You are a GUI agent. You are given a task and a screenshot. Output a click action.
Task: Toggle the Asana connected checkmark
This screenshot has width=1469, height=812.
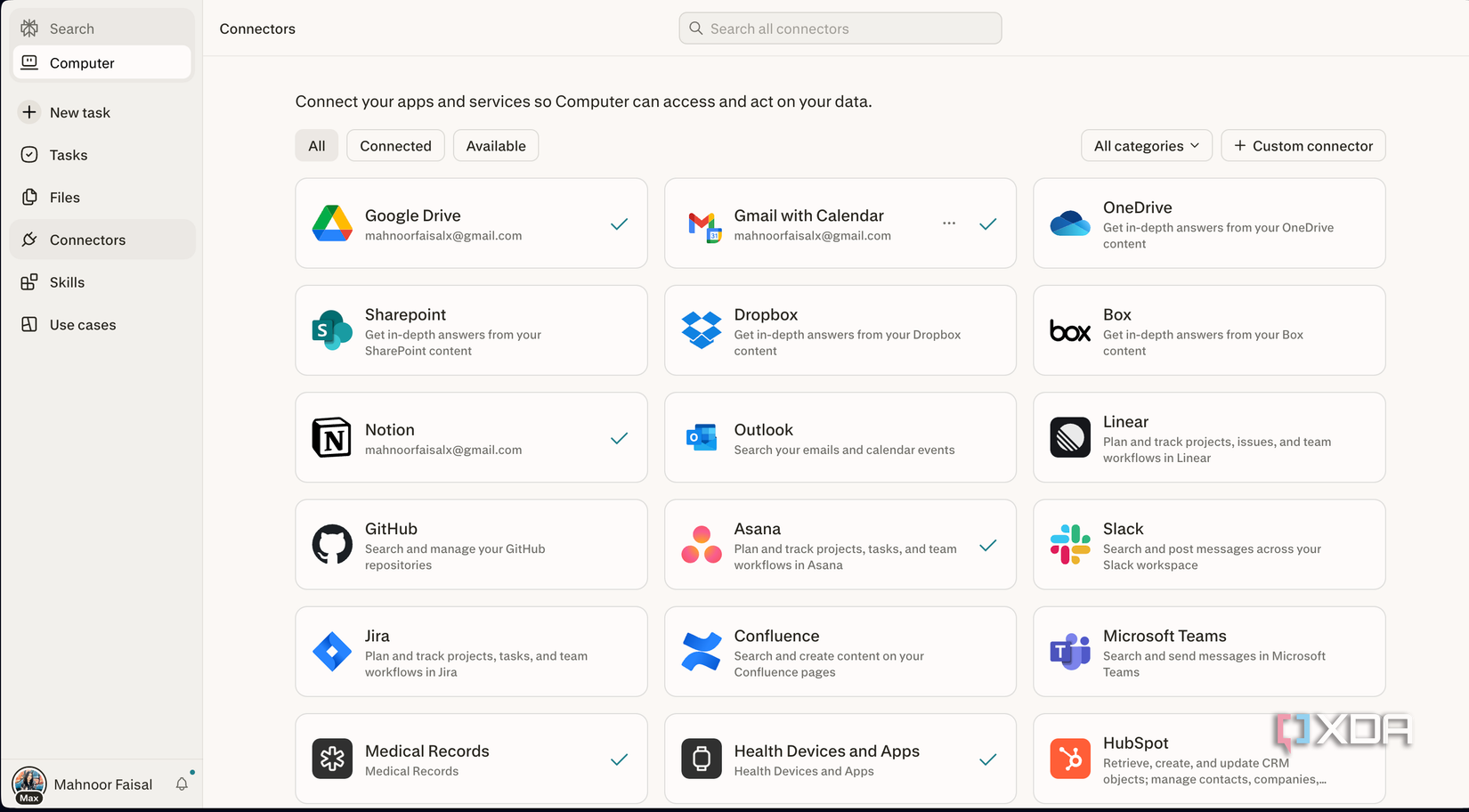(987, 545)
